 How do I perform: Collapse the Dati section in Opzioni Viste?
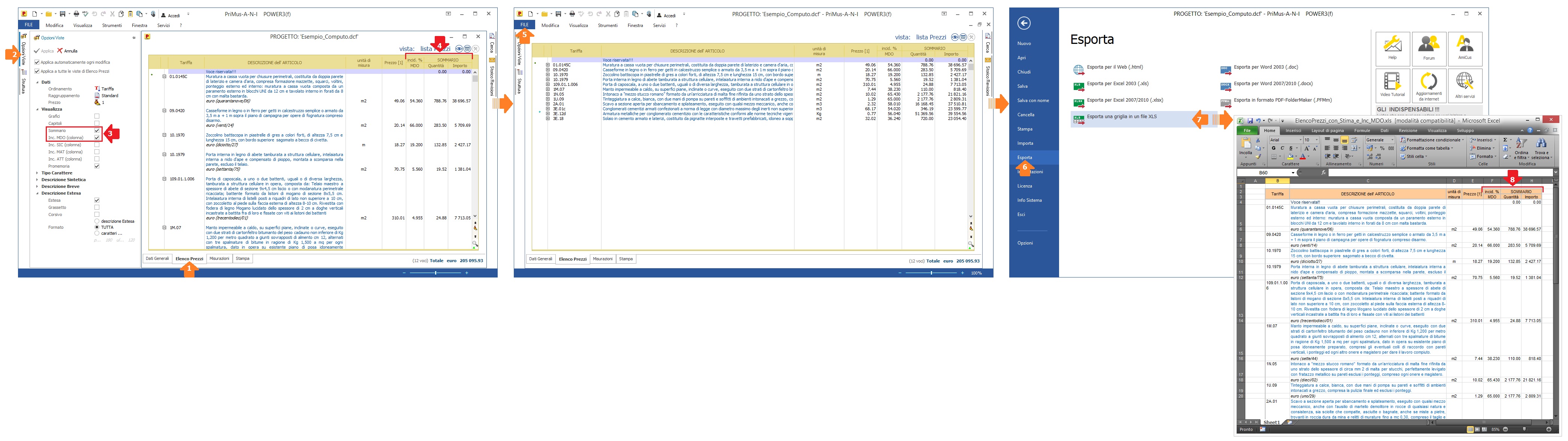pos(37,82)
